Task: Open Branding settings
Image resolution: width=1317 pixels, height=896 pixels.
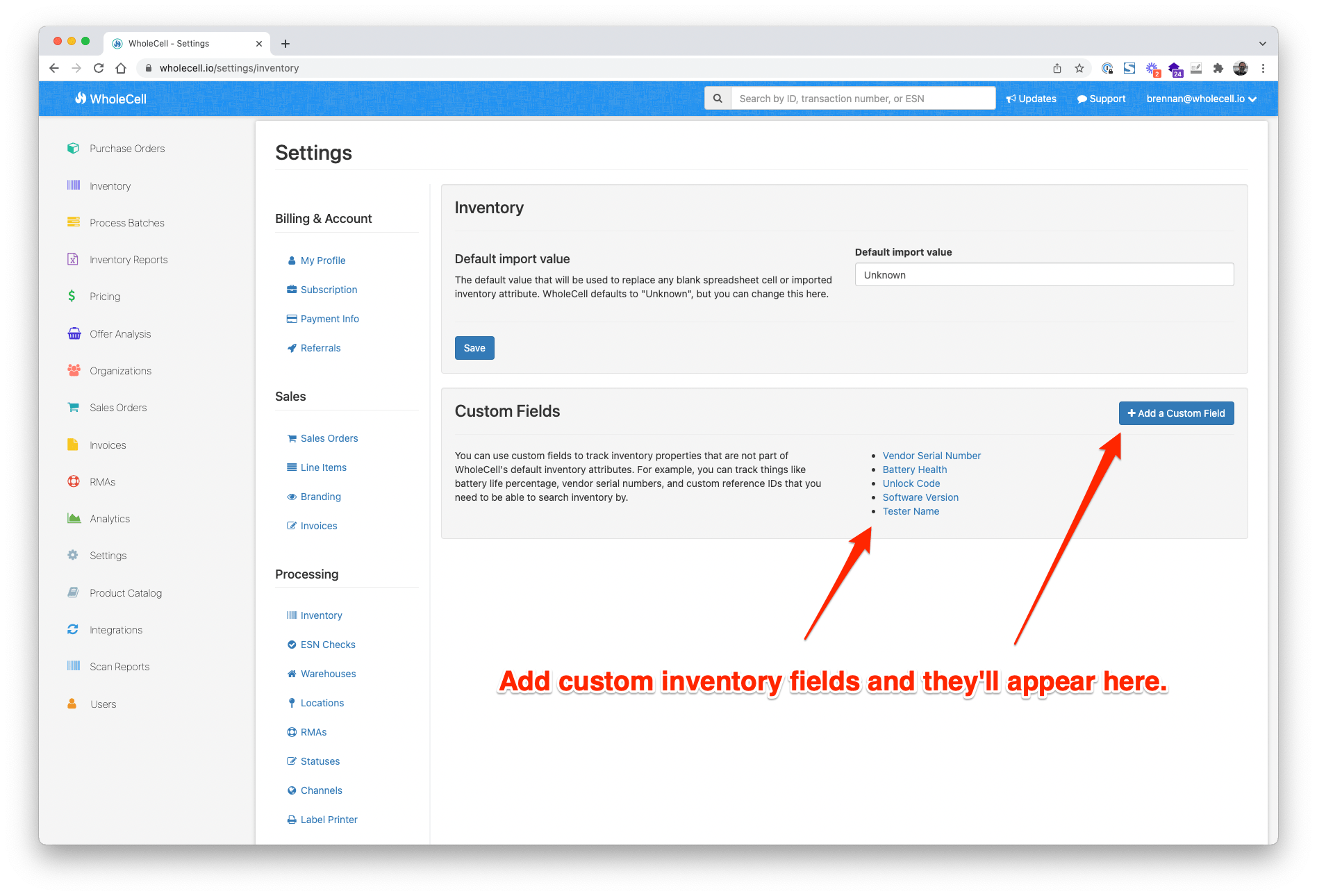Action: click(x=314, y=497)
